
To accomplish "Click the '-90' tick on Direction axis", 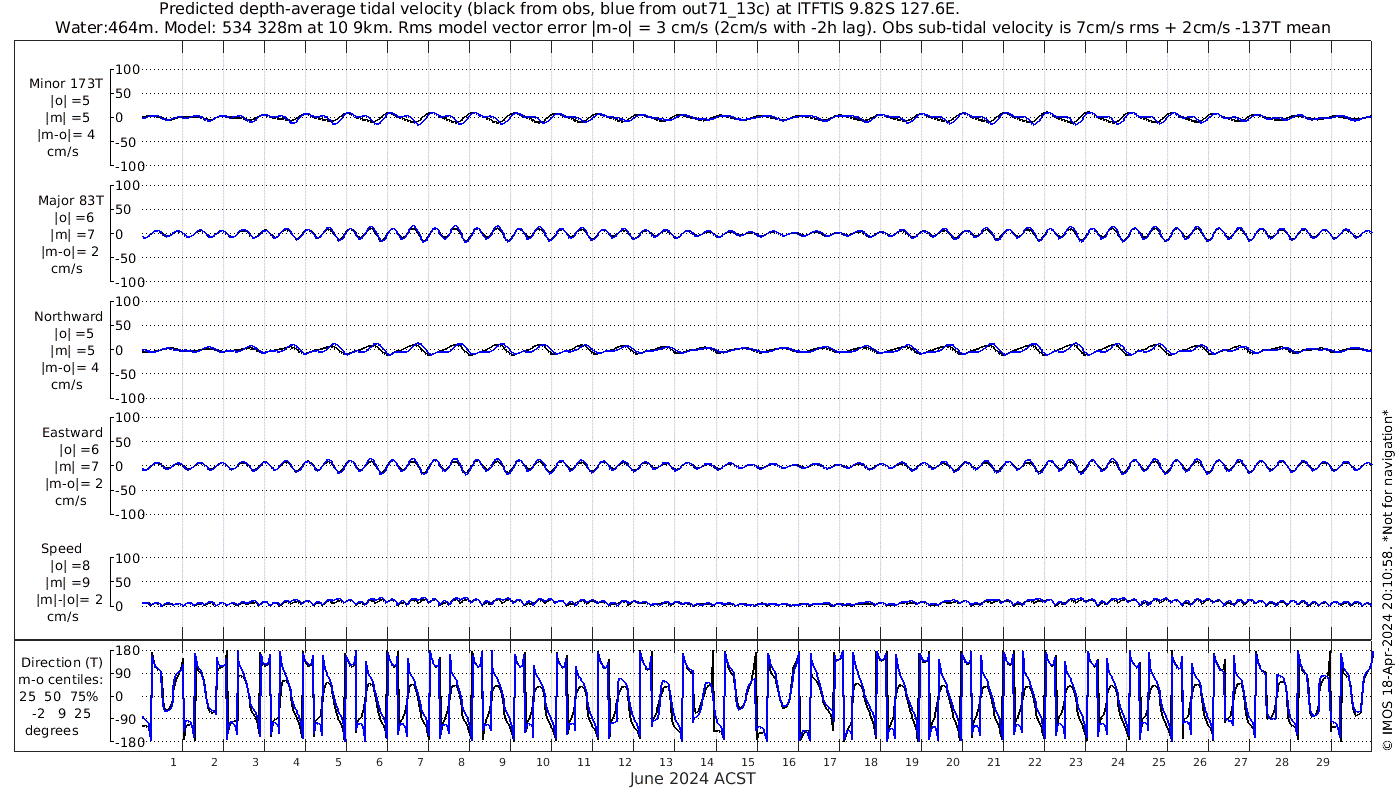I will pos(125,719).
